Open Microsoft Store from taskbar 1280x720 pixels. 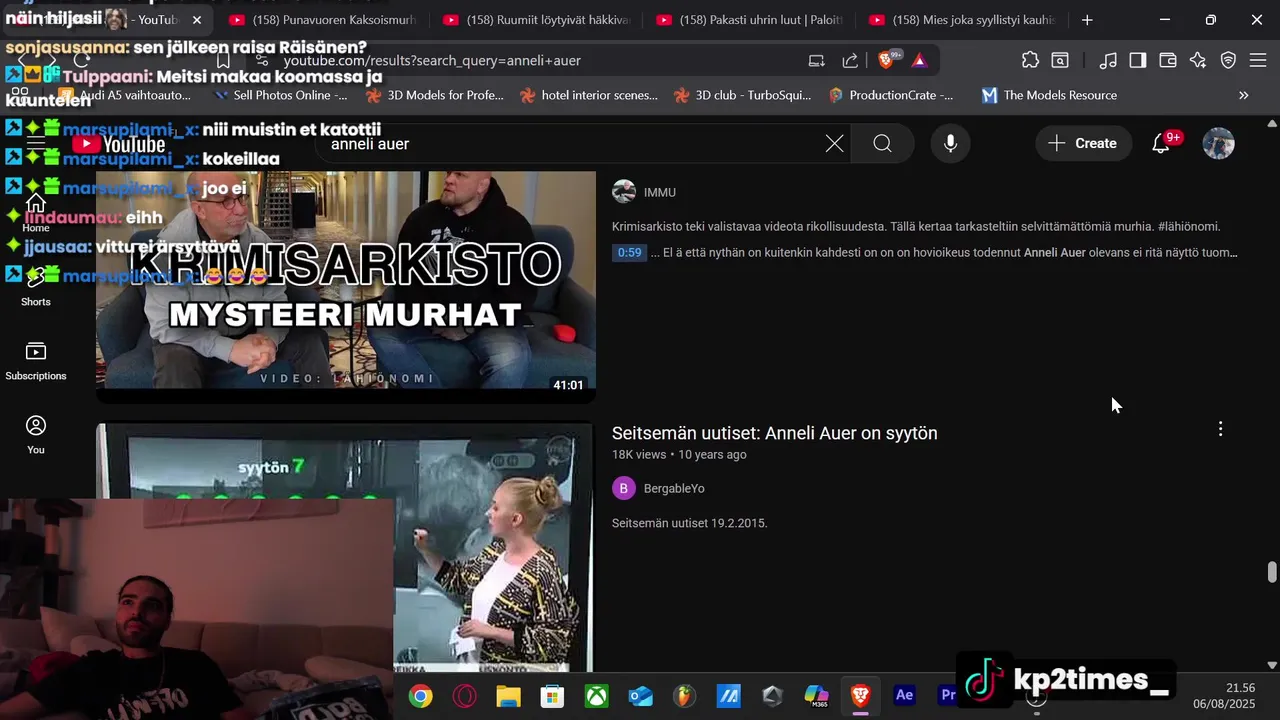[552, 695]
